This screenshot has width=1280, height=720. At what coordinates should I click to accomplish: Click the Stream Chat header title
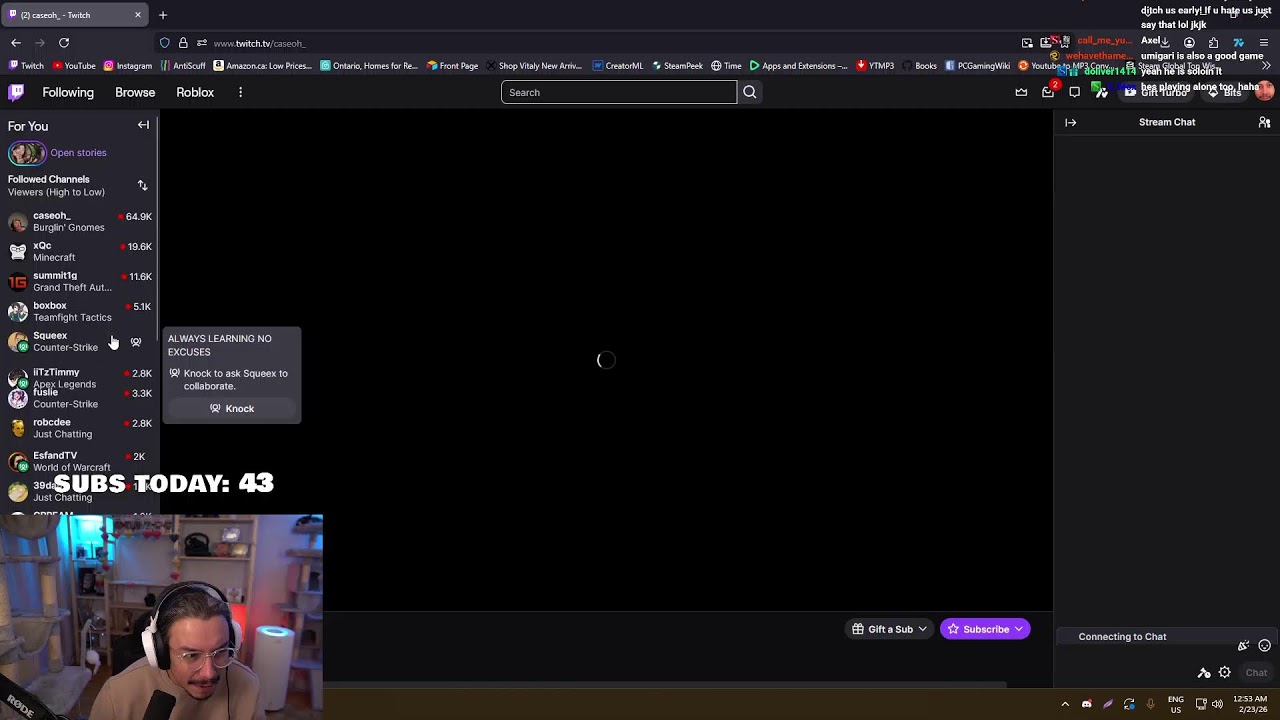coord(1167,122)
